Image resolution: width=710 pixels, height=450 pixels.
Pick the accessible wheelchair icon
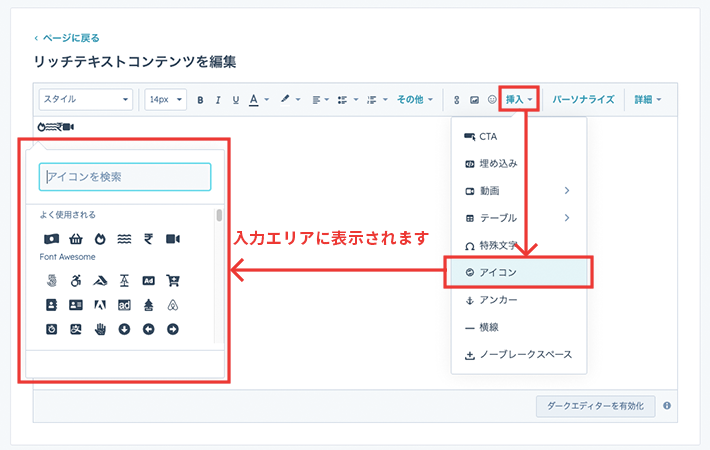click(76, 281)
